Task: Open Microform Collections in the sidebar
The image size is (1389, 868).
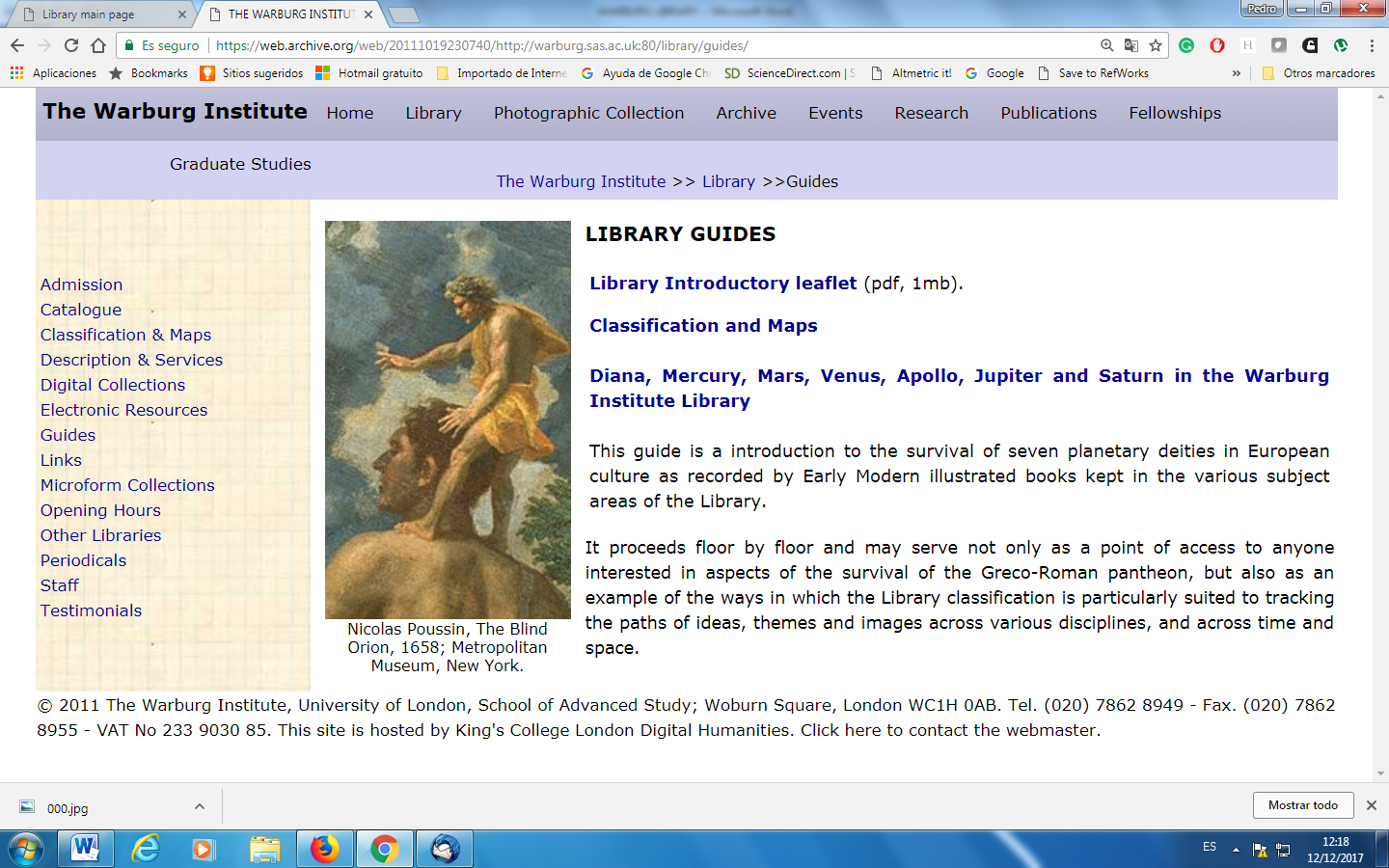Action: click(127, 485)
